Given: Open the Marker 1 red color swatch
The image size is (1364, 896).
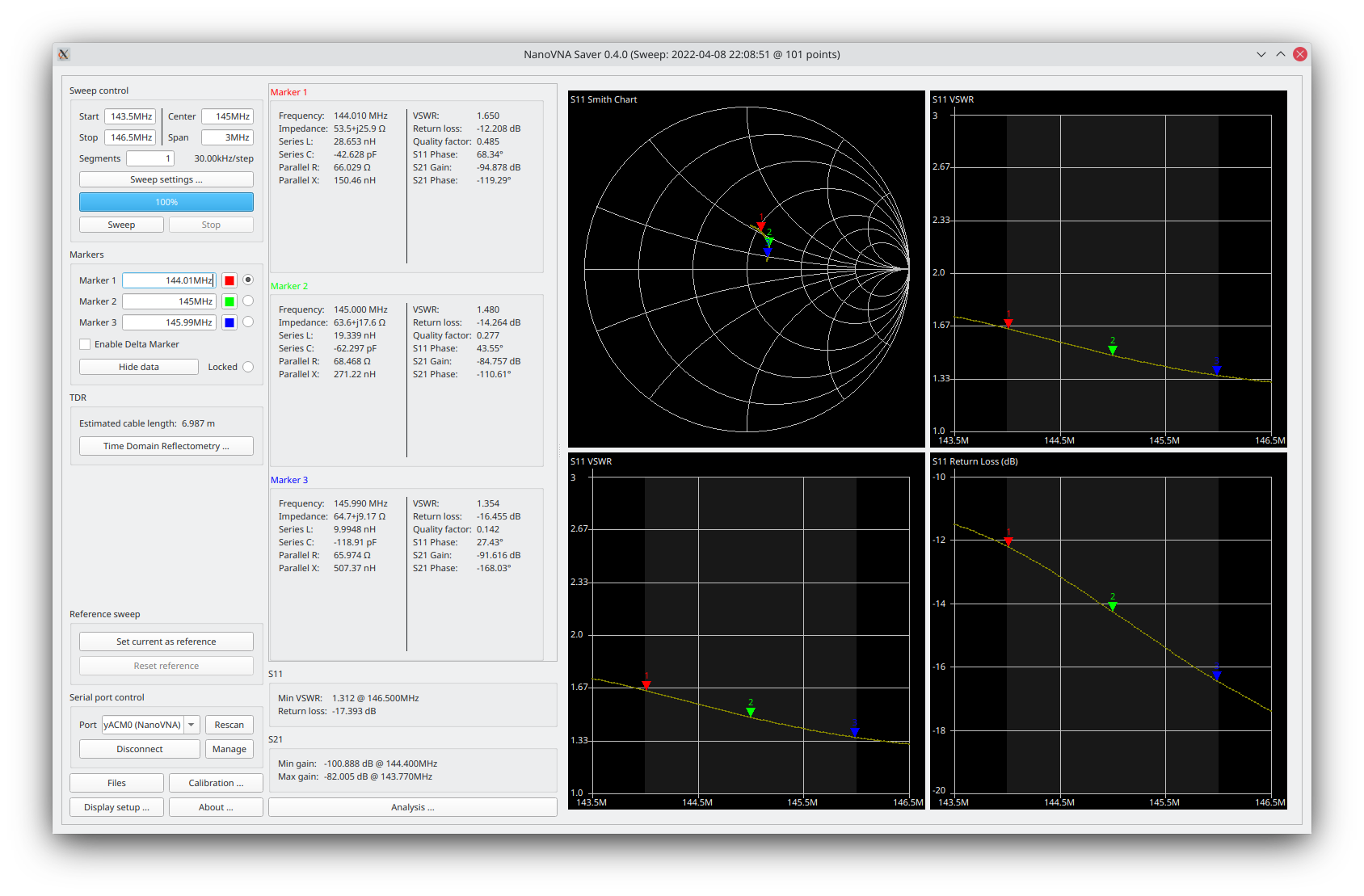Looking at the screenshot, I should pyautogui.click(x=229, y=280).
